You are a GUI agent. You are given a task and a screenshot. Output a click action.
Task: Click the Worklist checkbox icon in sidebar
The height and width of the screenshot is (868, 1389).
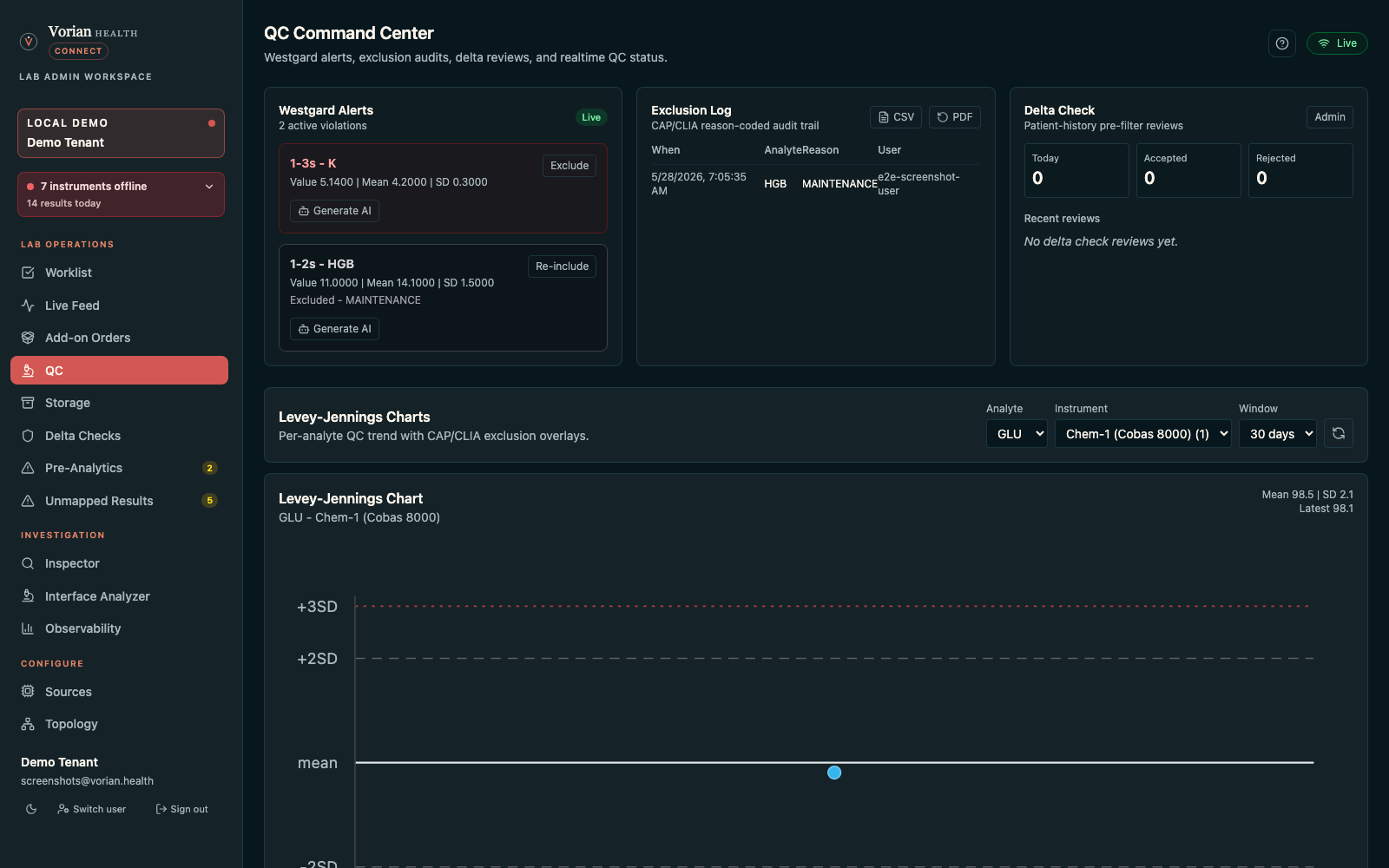tap(28, 273)
